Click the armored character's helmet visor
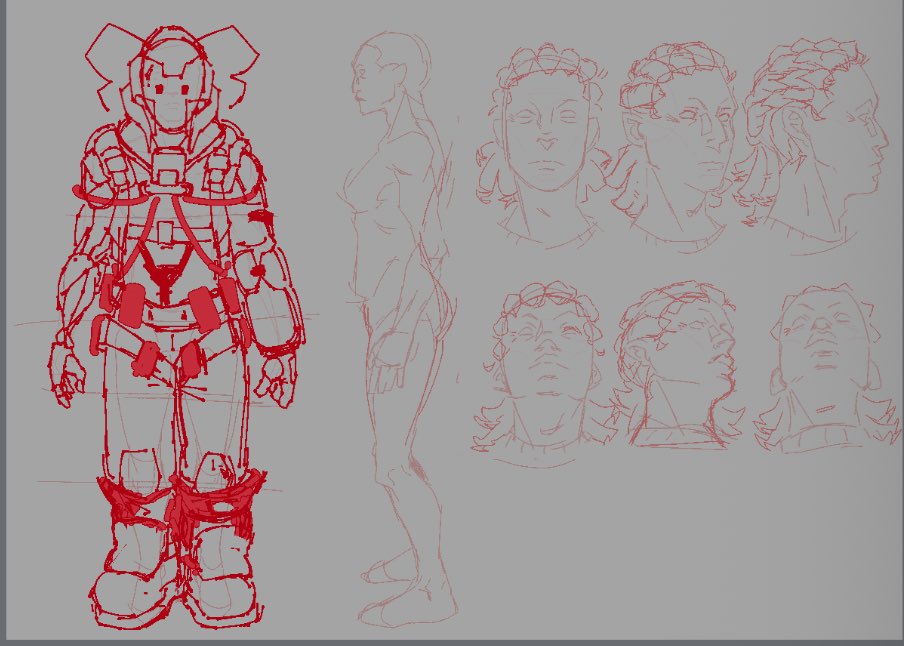The width and height of the screenshot is (904, 646). (172, 87)
